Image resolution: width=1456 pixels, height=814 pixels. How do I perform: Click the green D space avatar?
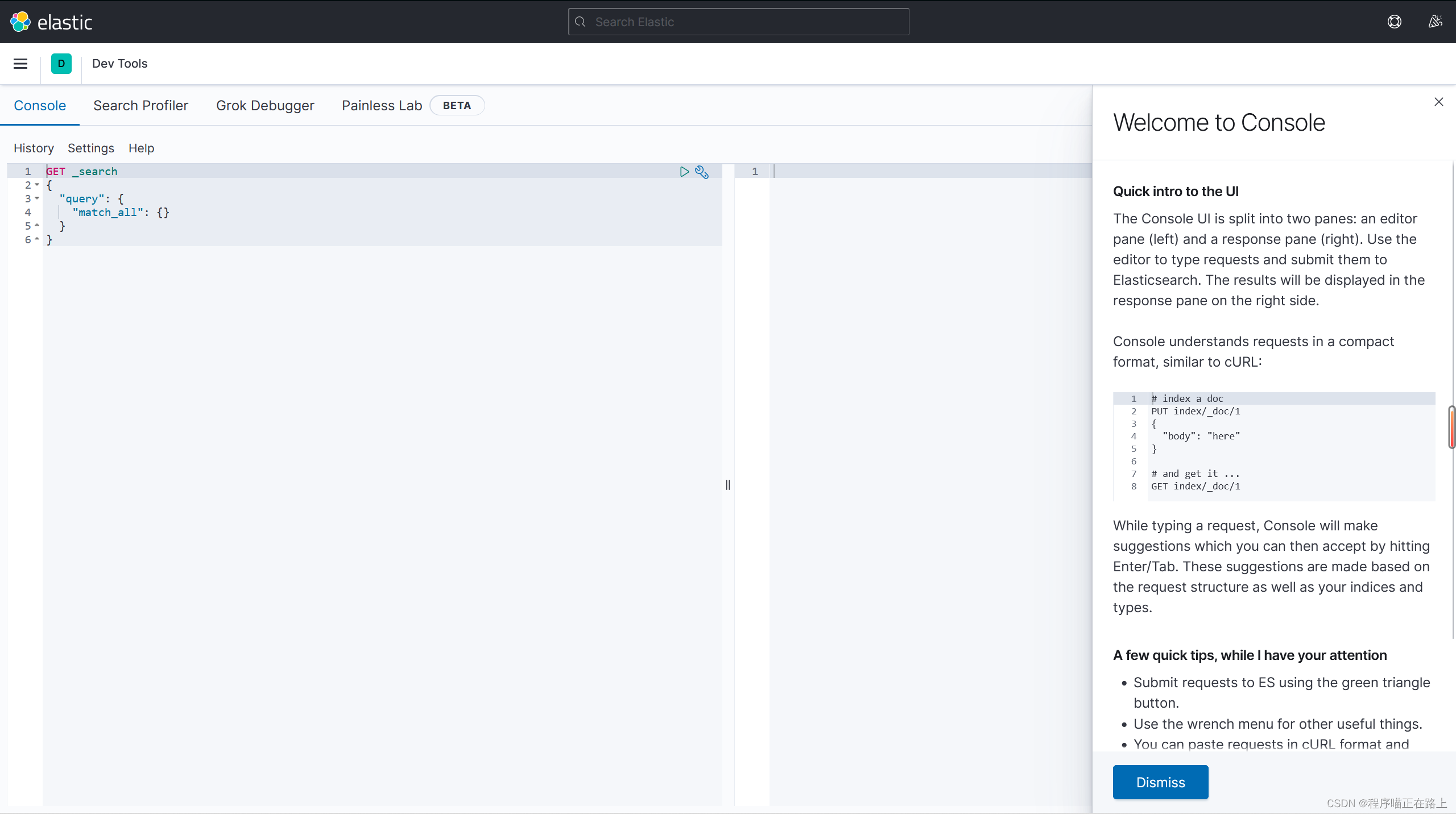[x=61, y=64]
